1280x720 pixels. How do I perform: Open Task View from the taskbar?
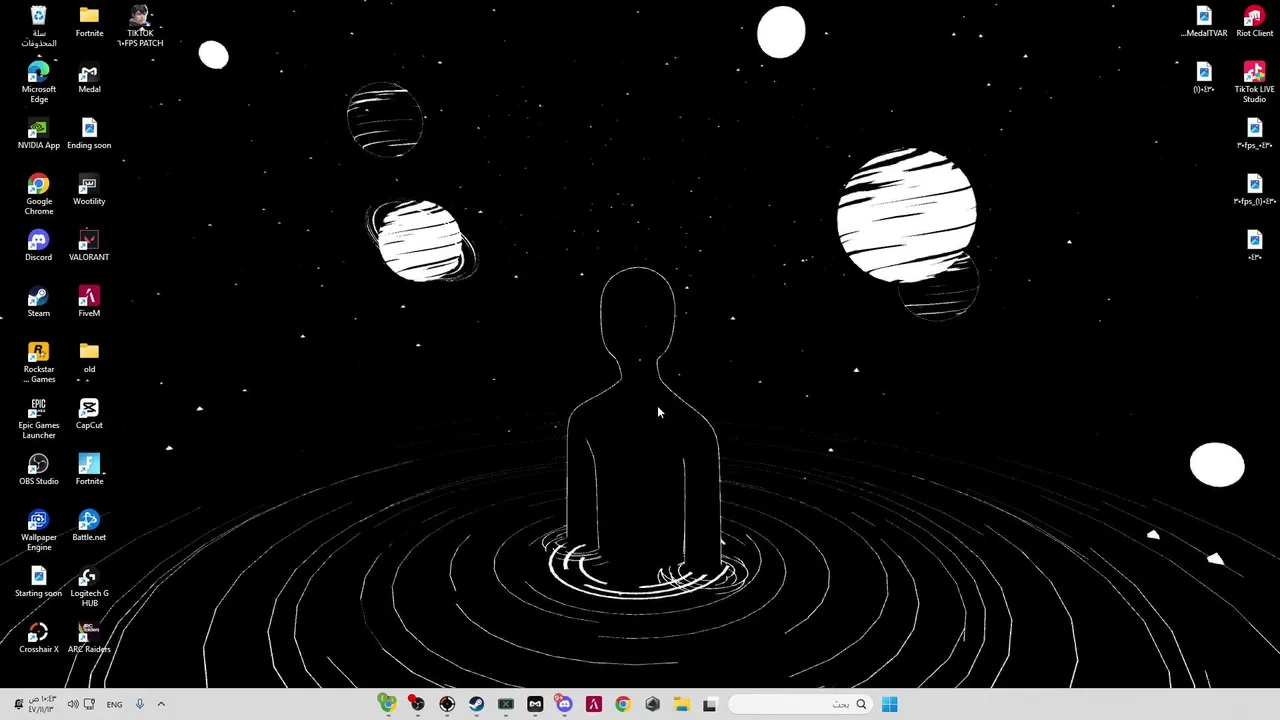click(710, 704)
